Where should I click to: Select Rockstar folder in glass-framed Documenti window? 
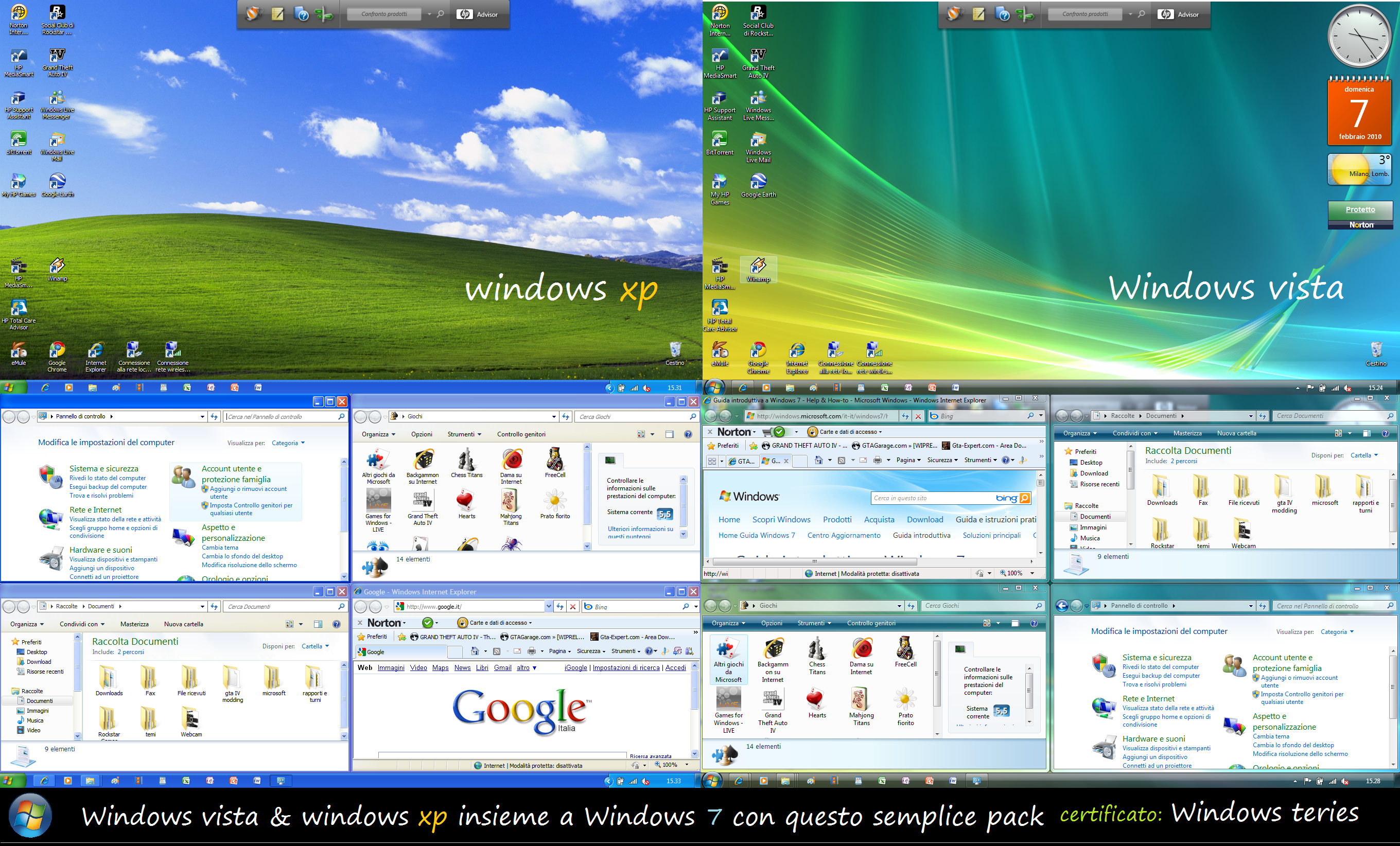[1162, 533]
